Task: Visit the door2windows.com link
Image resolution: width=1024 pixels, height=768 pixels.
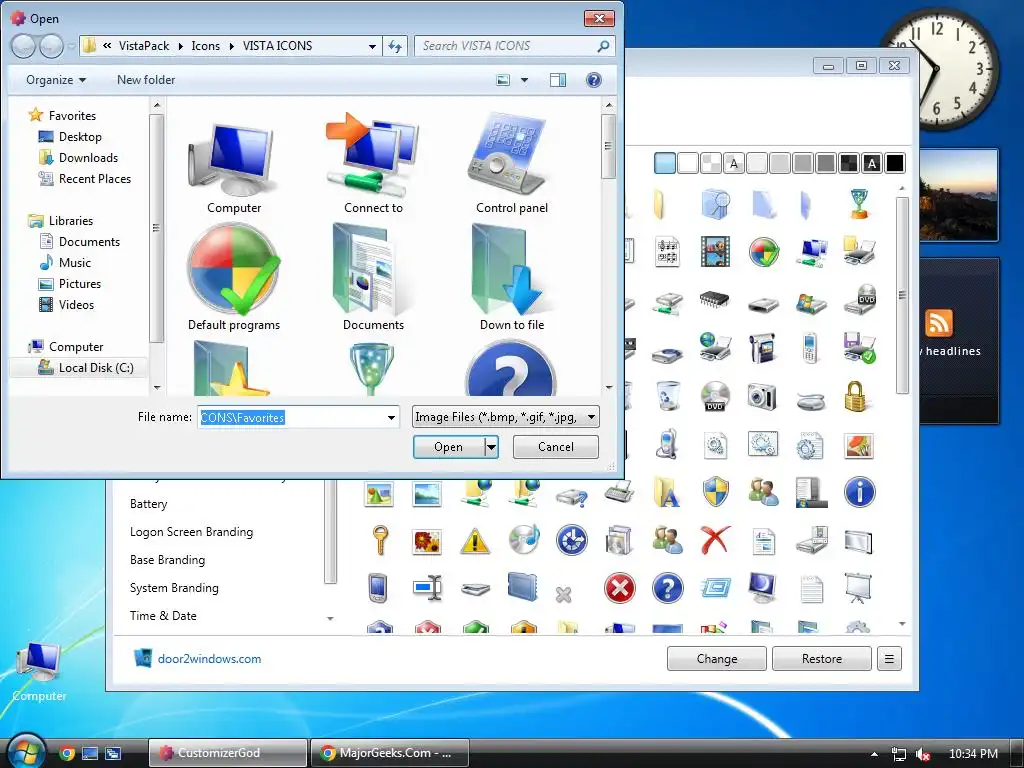Action: [x=209, y=659]
